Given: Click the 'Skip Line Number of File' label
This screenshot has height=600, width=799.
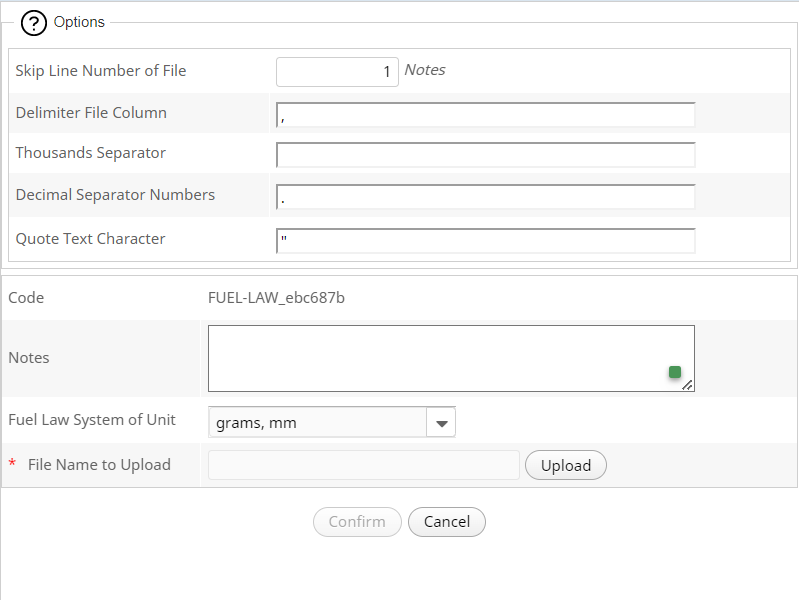Looking at the screenshot, I should click(101, 71).
